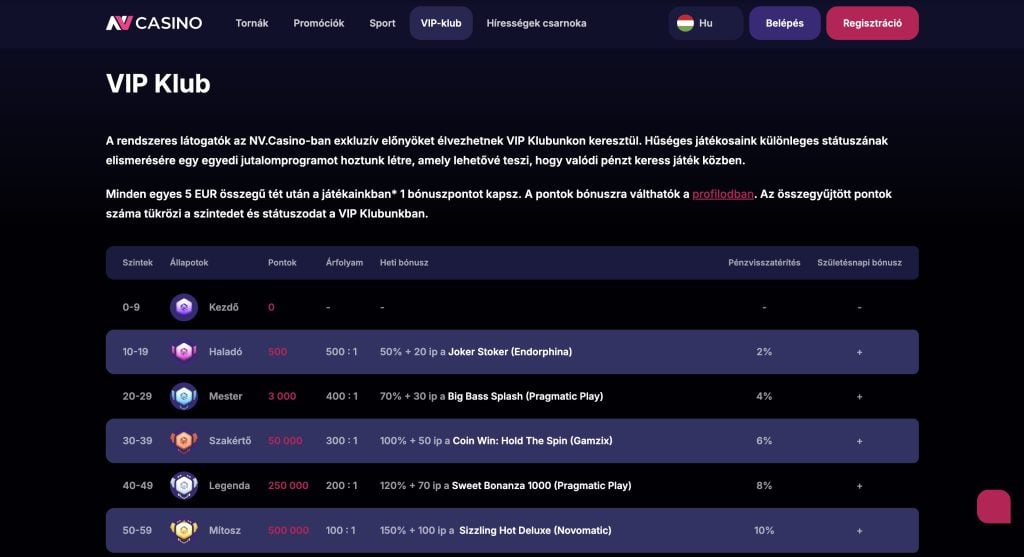Click the Haladó level badge icon
Viewport: 1024px width, 557px height.
[x=183, y=352]
